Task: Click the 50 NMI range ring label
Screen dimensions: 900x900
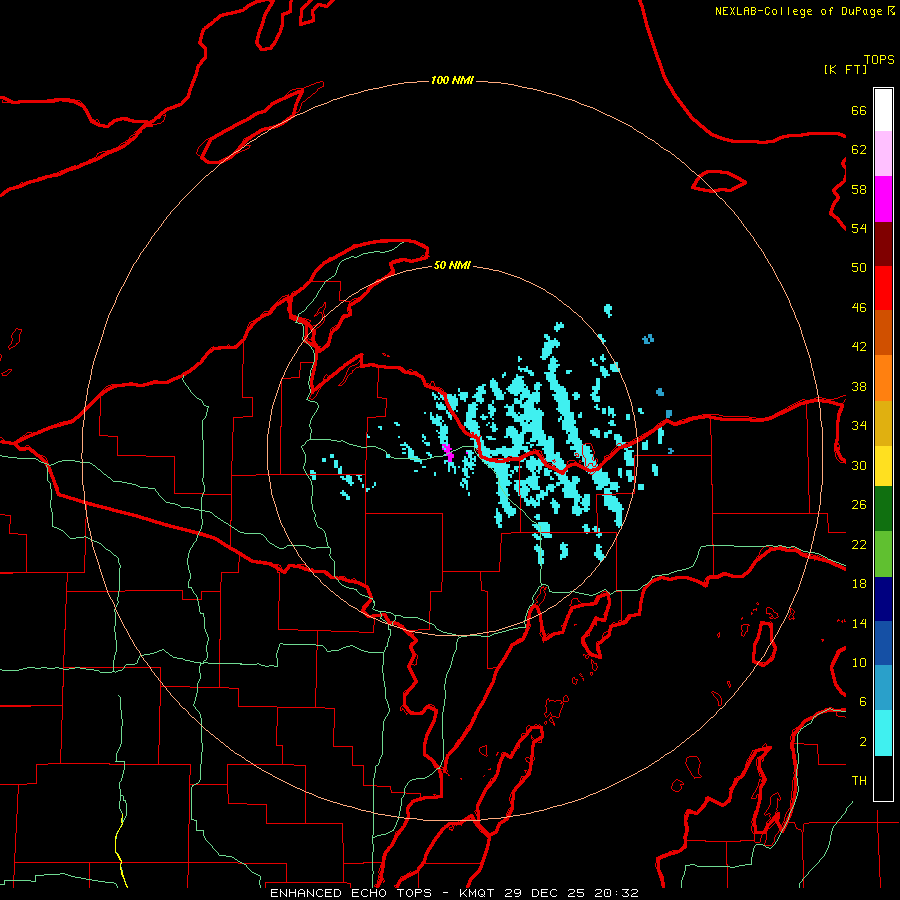Action: click(x=452, y=265)
